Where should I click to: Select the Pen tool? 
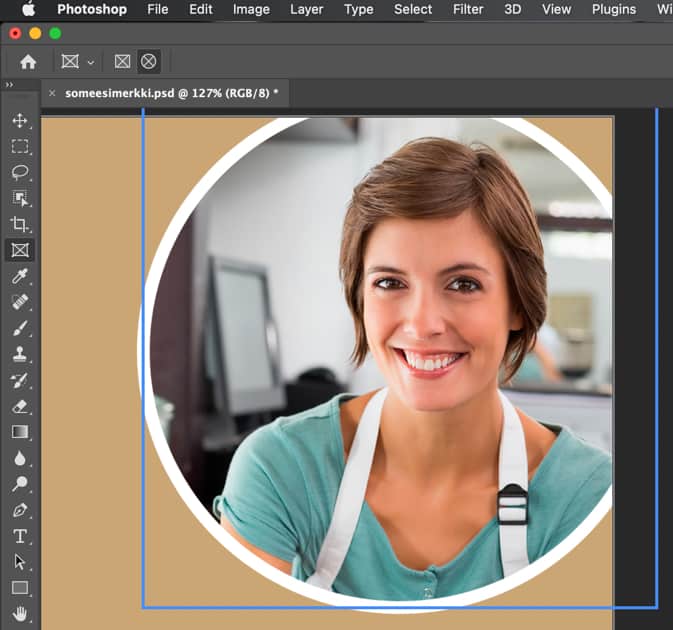pyautogui.click(x=20, y=510)
